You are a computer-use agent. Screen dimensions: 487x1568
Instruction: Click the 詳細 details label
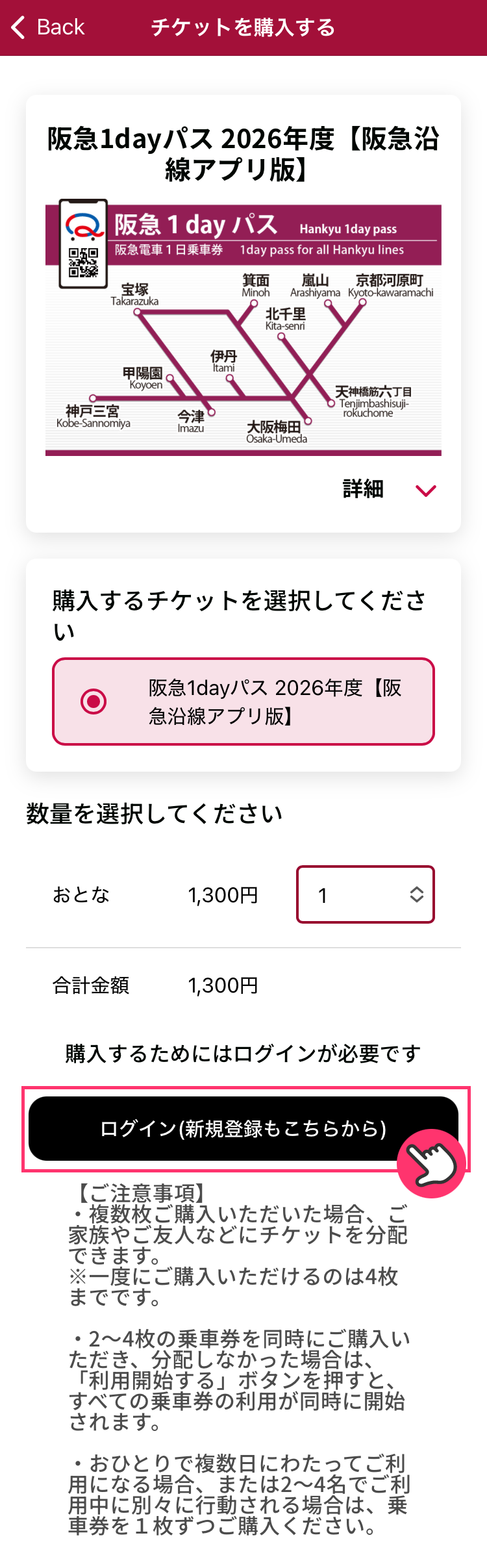363,489
